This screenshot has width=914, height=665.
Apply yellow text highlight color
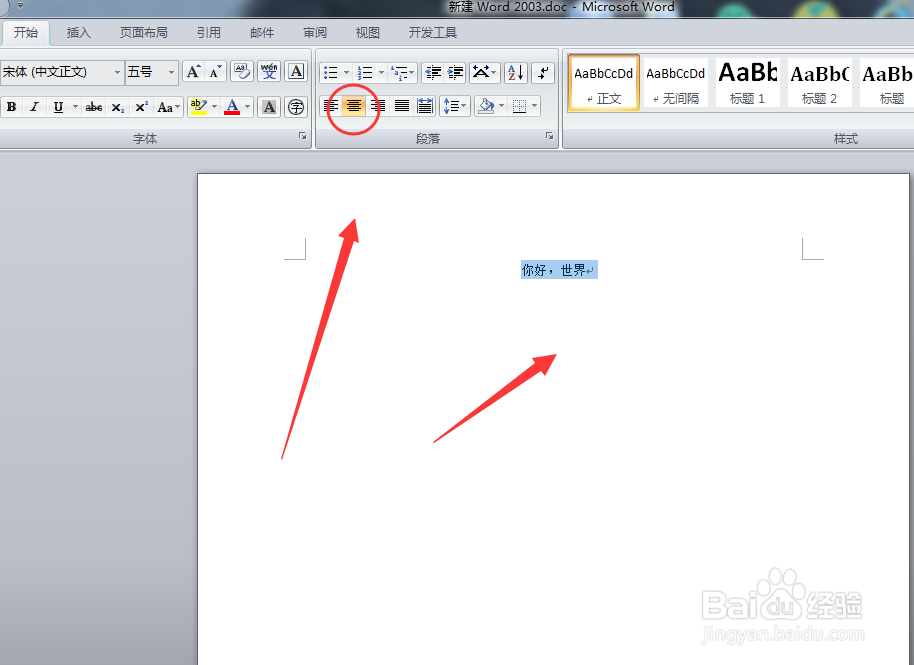199,107
